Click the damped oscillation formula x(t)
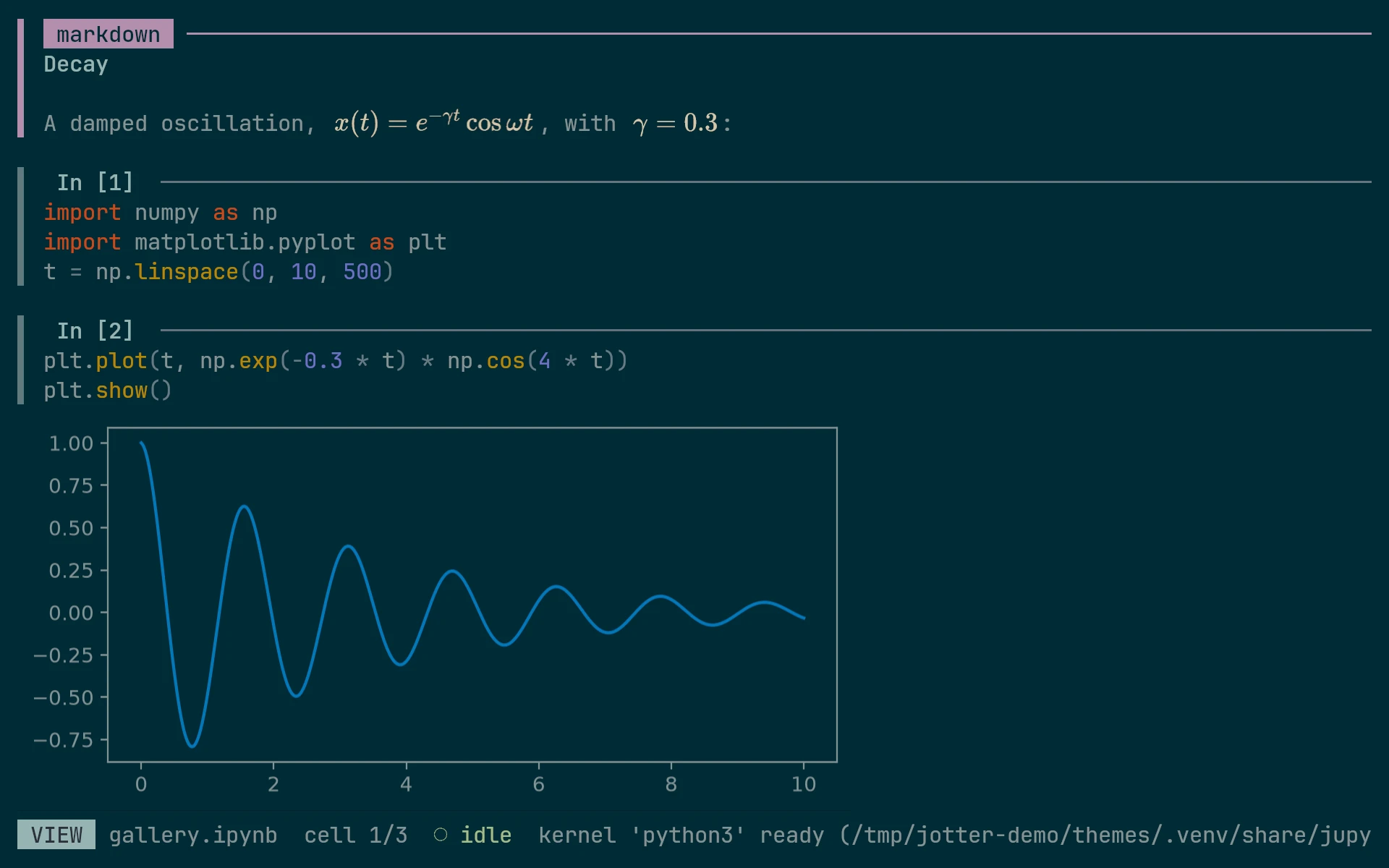1389x868 pixels. (x=433, y=122)
